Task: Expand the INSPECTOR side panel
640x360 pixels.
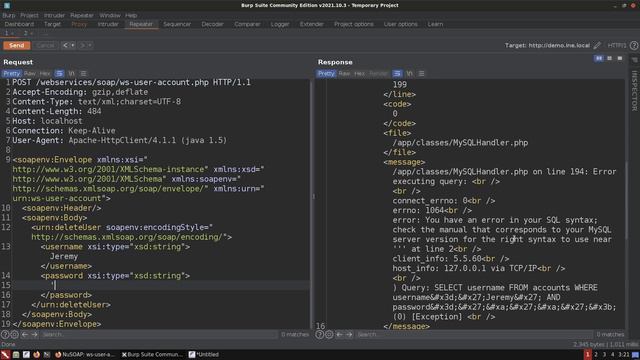Action: click(x=634, y=91)
